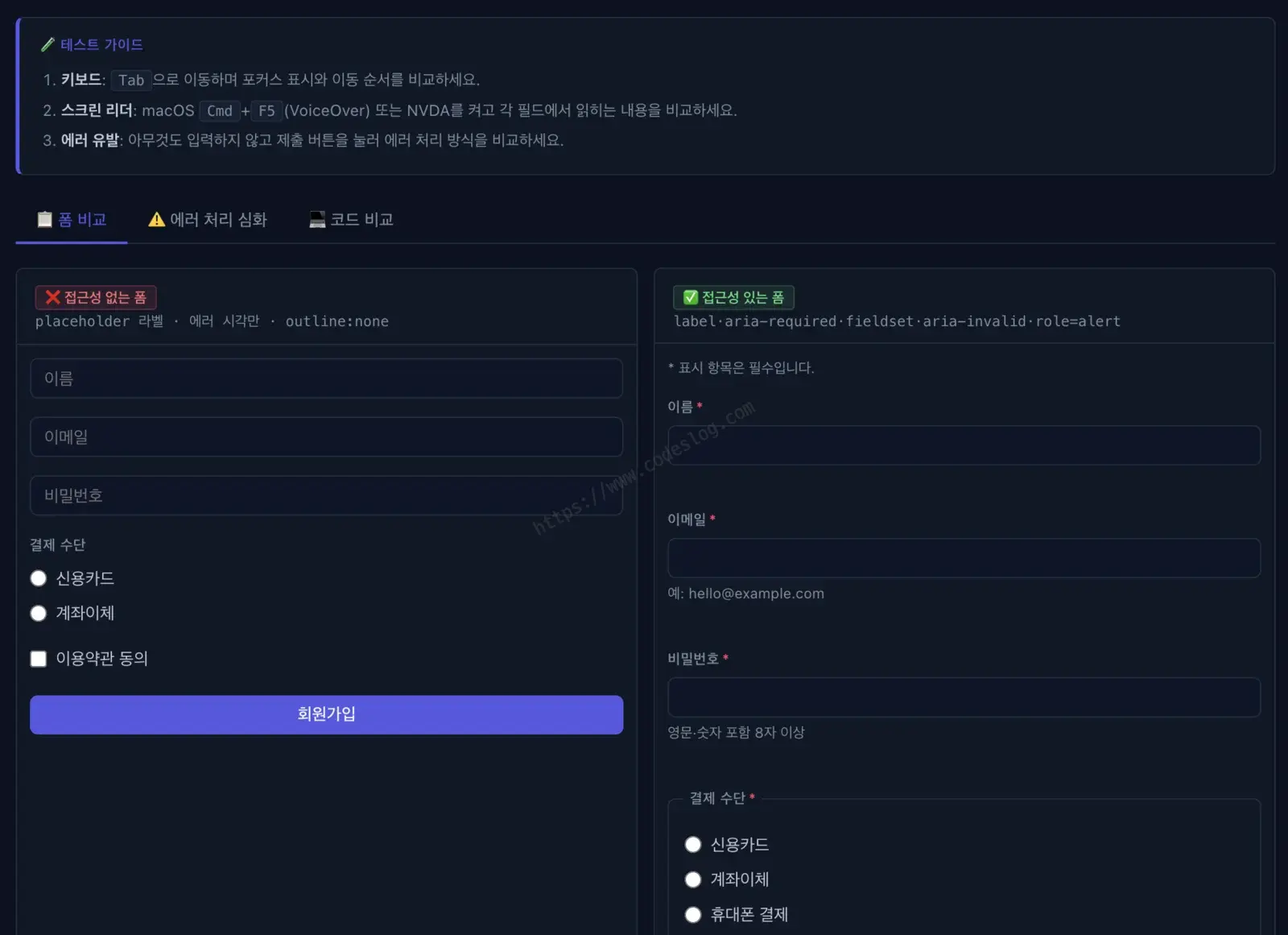Viewport: 1288px width, 935px height.
Task: Submit with the 회원가입 button
Action: 326,714
